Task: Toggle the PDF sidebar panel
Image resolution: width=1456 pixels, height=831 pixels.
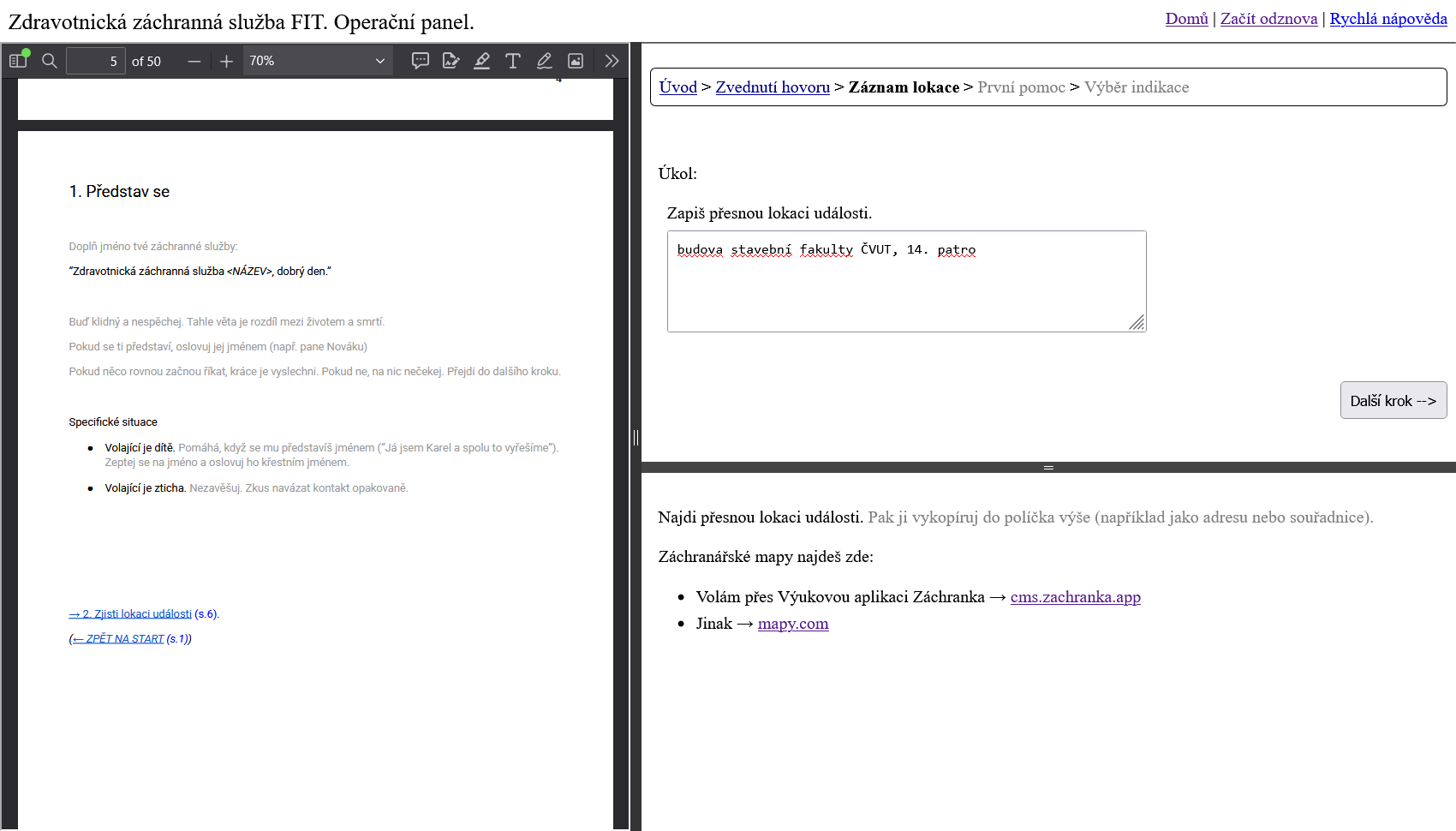Action: pos(18,61)
